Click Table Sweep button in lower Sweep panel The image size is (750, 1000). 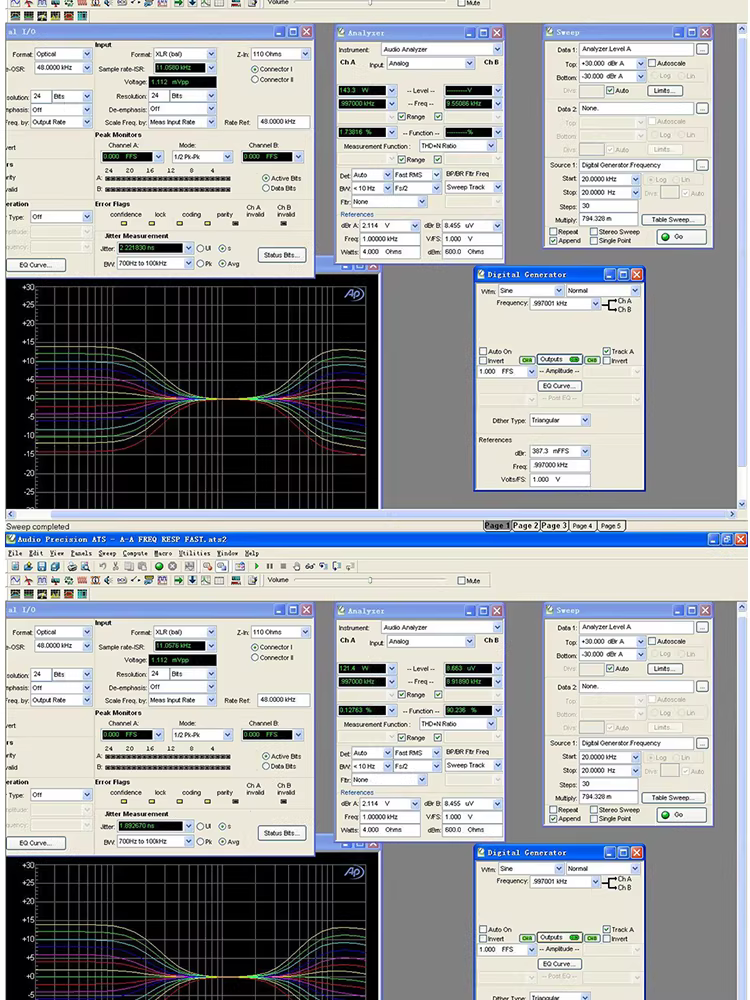672,798
